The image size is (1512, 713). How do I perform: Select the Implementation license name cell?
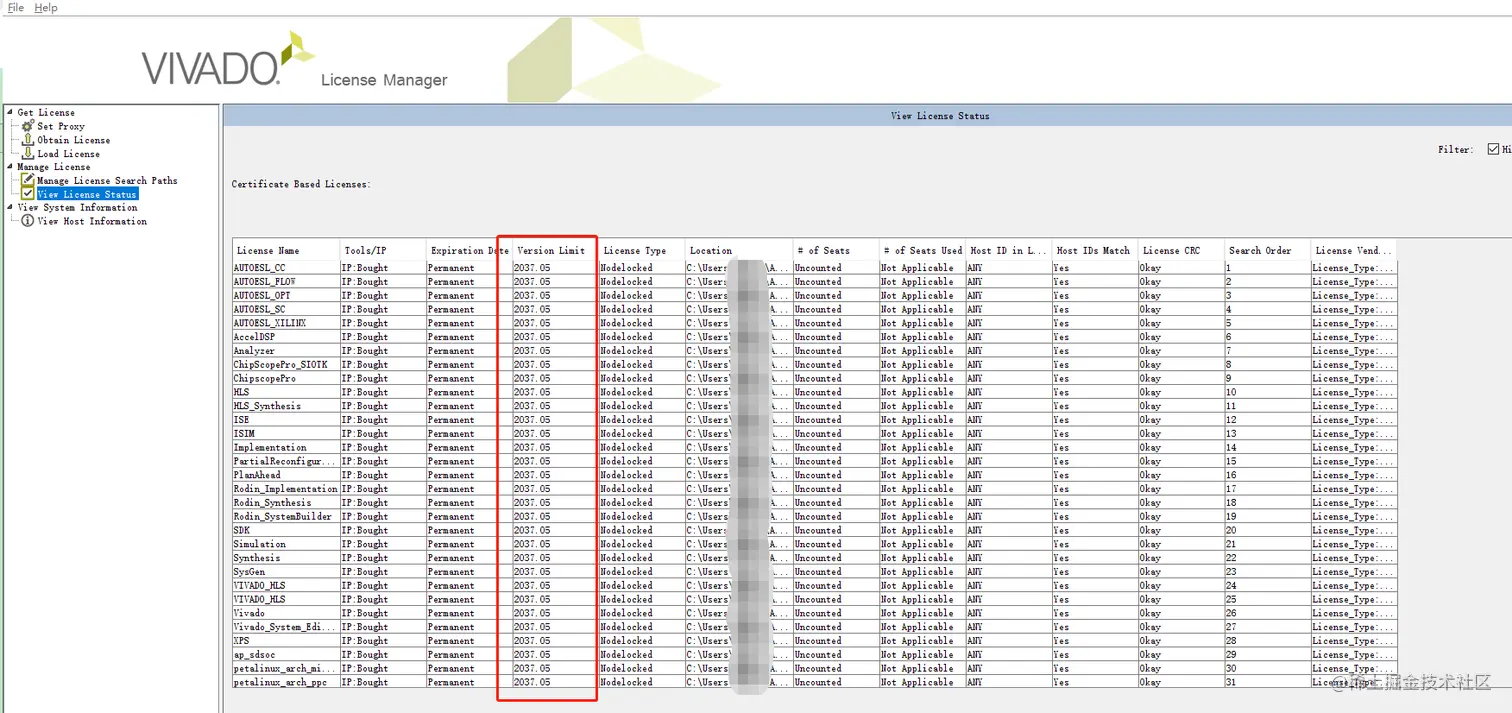point(286,448)
